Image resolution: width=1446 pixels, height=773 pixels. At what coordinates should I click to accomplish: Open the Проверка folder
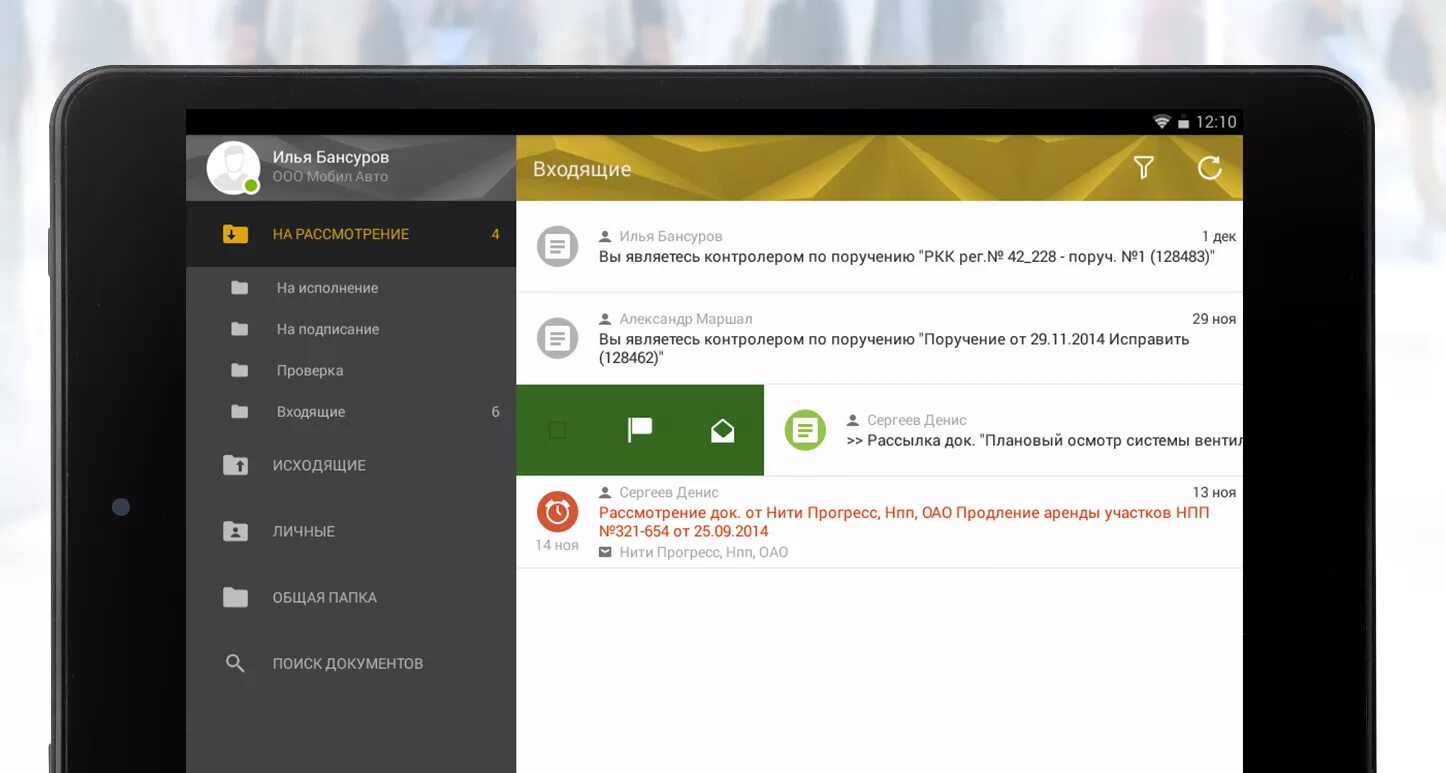[x=351, y=370]
